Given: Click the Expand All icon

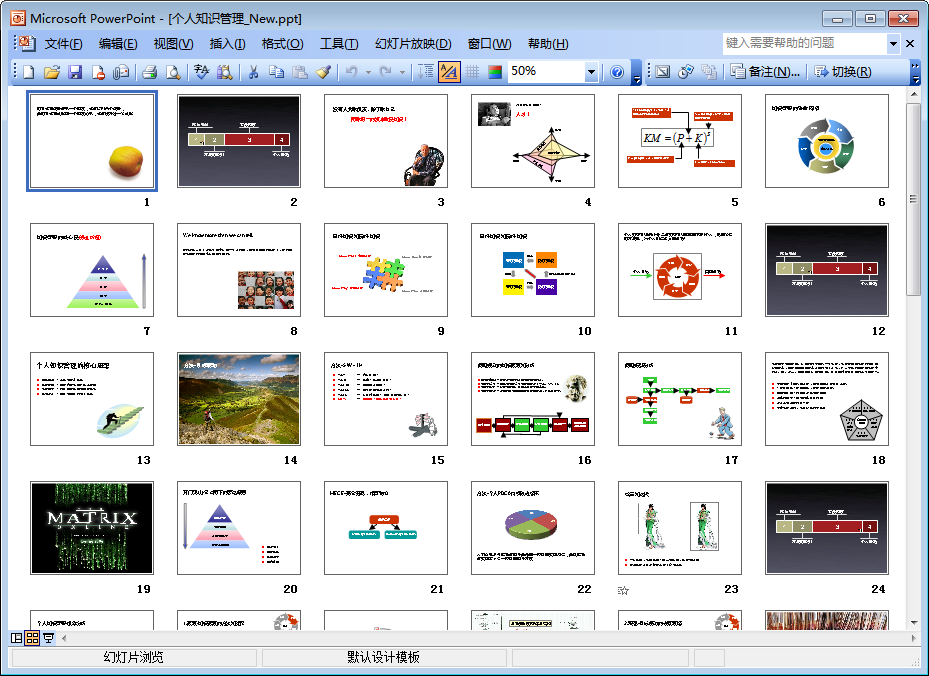Looking at the screenshot, I should click(x=425, y=72).
